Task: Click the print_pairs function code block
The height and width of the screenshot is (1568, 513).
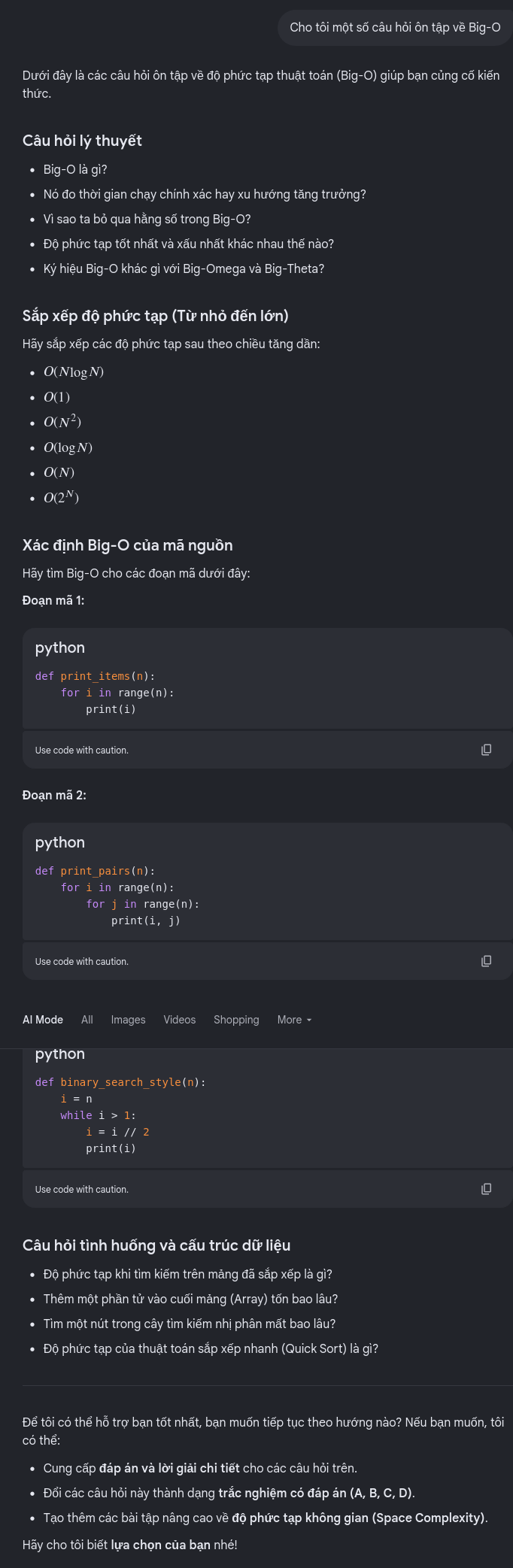Action: tap(268, 881)
